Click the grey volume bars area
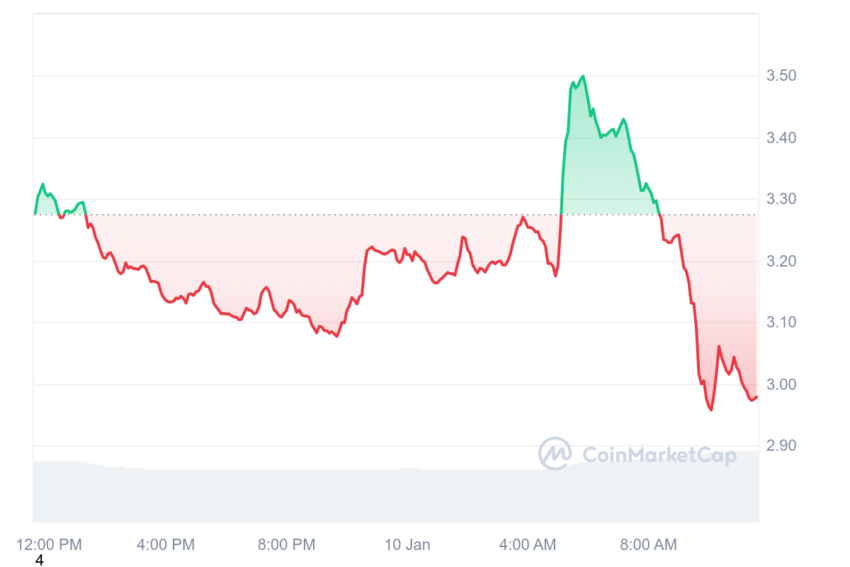This screenshot has width=850, height=567. [x=396, y=493]
